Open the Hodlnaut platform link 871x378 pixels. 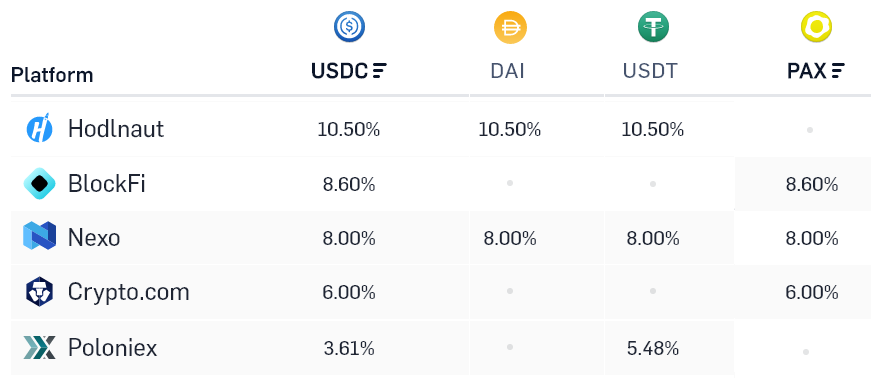pyautogui.click(x=116, y=128)
